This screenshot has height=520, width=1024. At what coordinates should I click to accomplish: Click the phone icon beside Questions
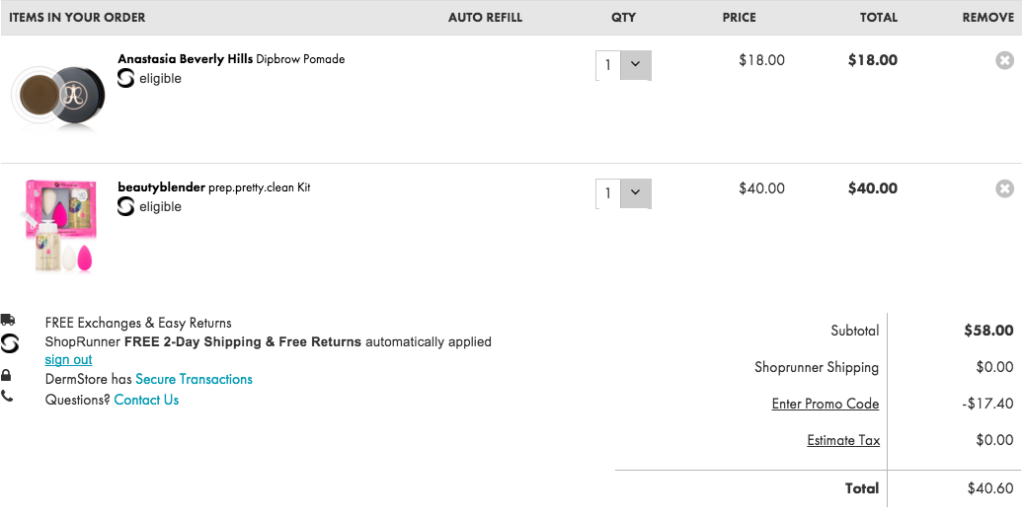pyautogui.click(x=7, y=396)
